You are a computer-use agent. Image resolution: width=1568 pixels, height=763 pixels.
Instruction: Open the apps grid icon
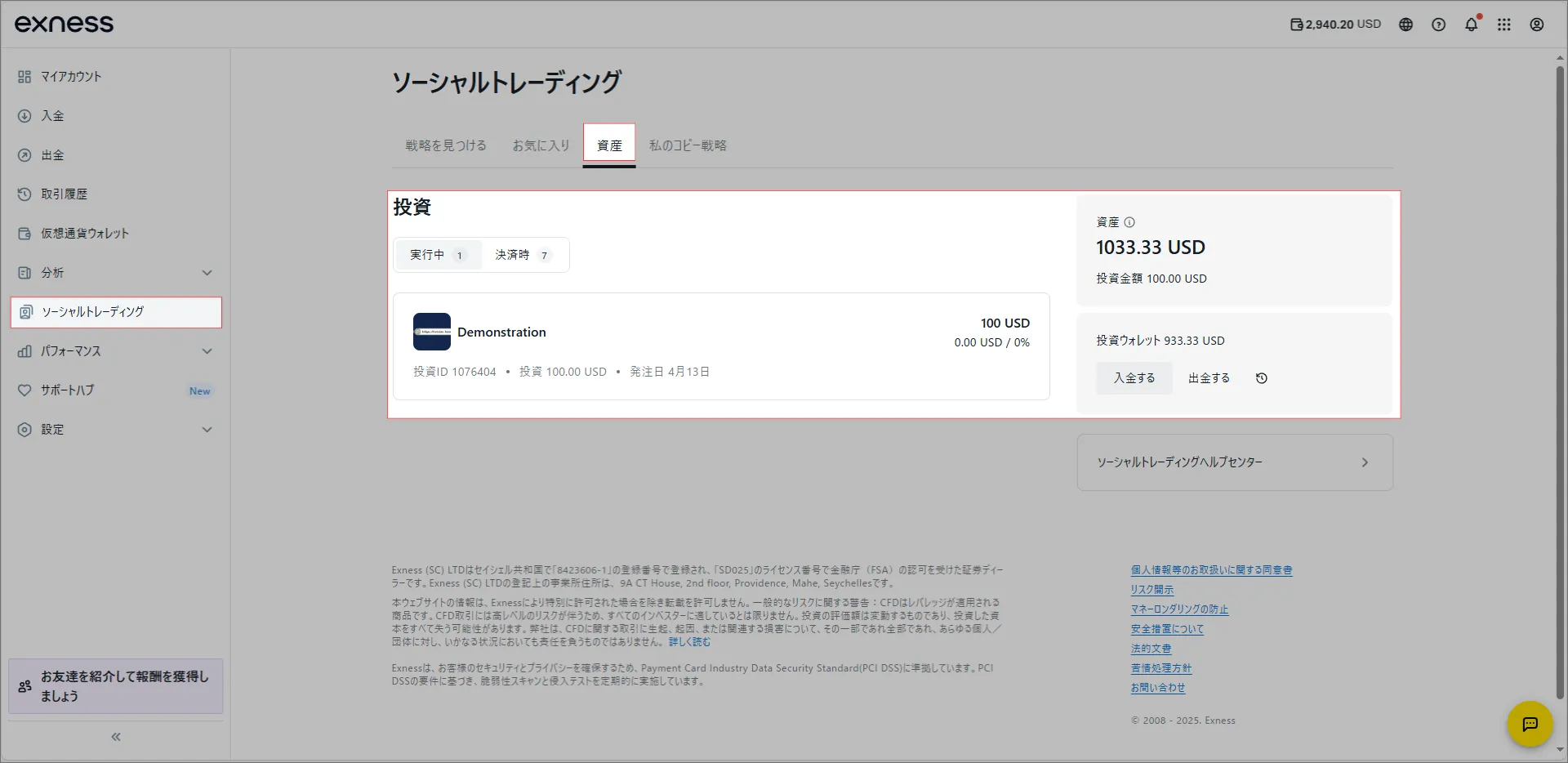pyautogui.click(x=1503, y=25)
